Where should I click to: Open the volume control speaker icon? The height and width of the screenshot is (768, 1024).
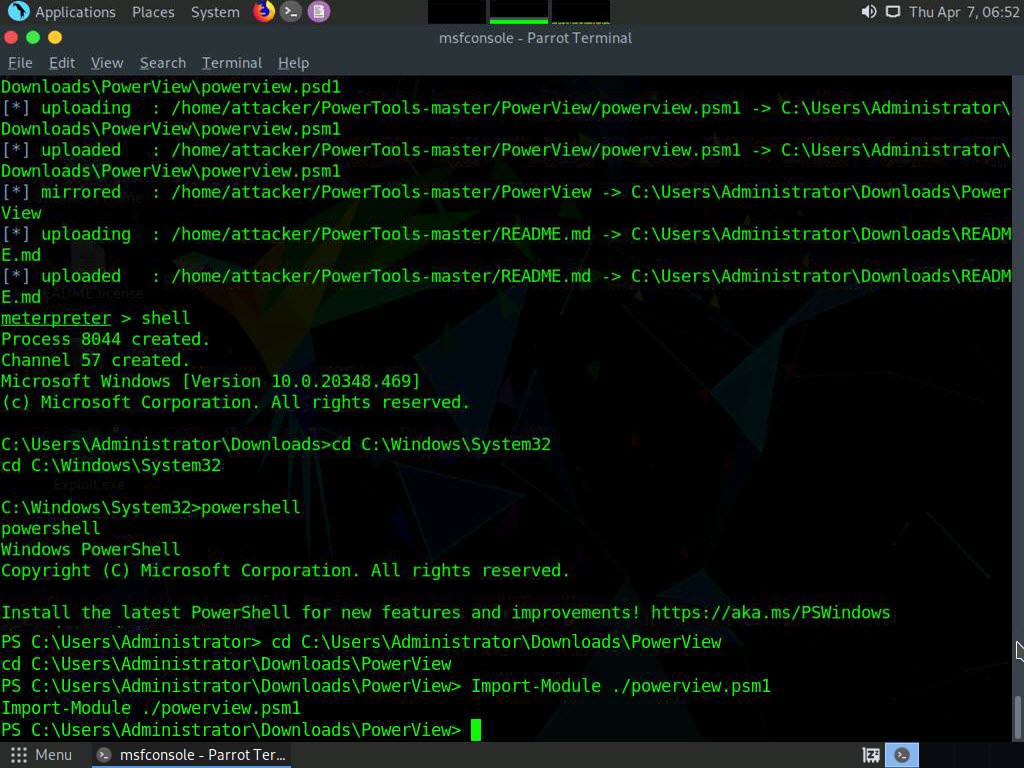(868, 12)
